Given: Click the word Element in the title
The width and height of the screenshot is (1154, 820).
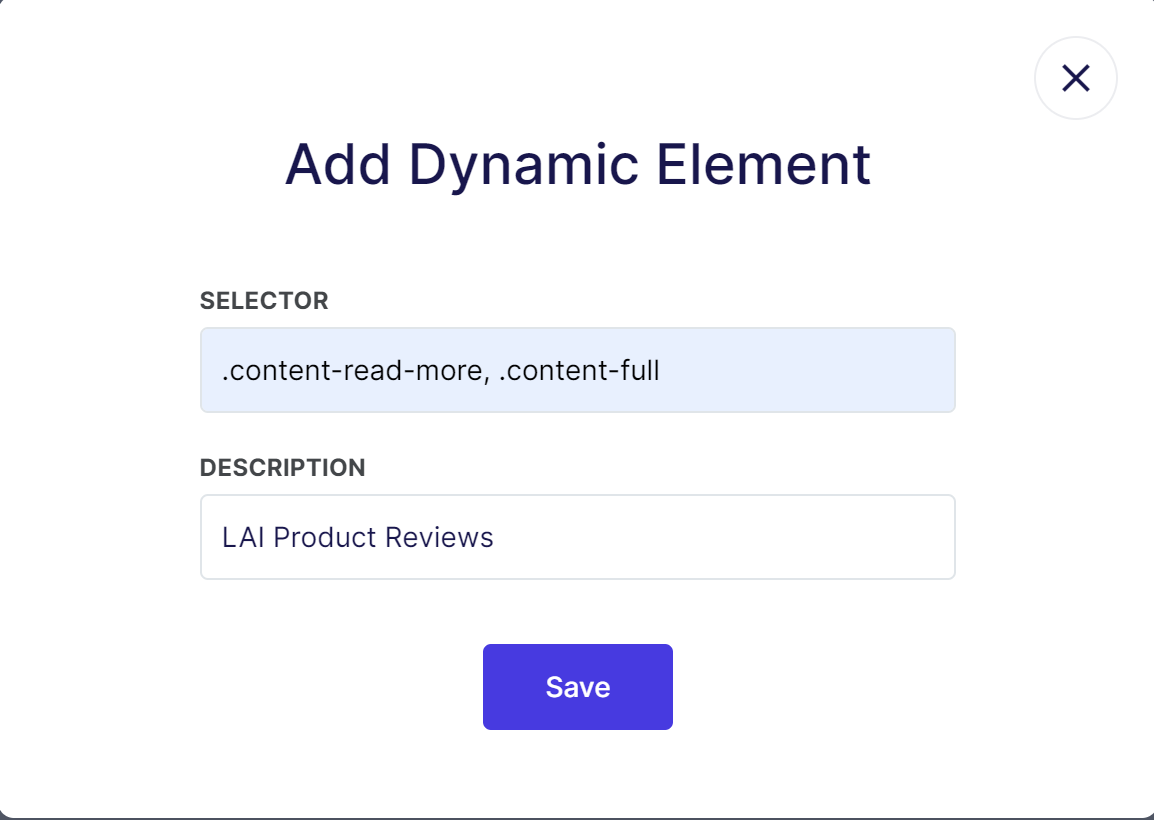Looking at the screenshot, I should [763, 165].
